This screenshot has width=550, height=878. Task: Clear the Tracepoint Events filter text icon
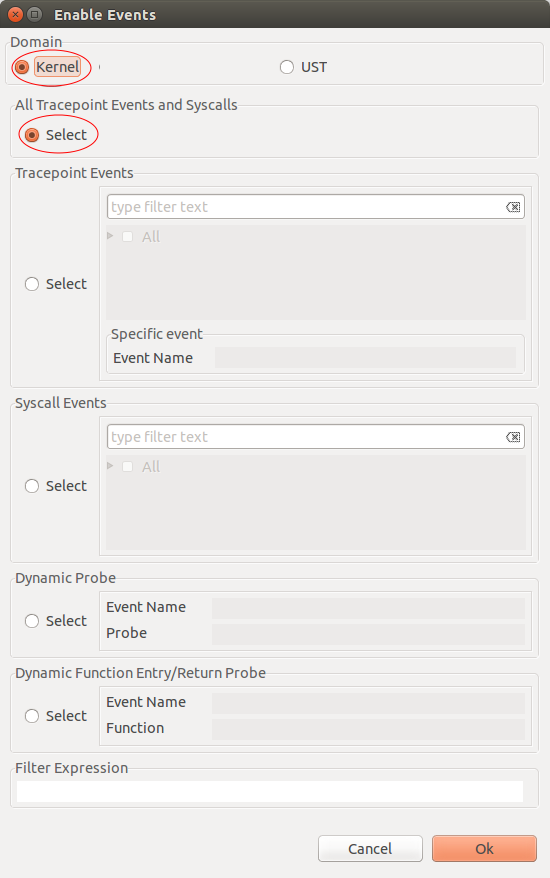pos(512,207)
